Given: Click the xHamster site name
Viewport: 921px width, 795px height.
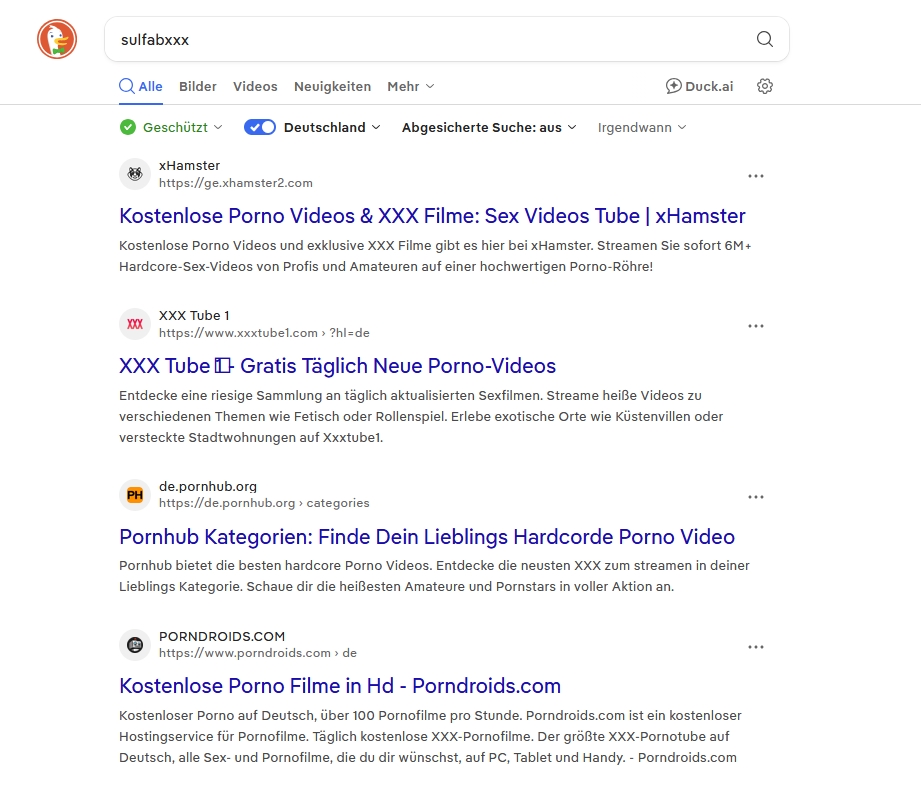Looking at the screenshot, I should click(x=189, y=166).
